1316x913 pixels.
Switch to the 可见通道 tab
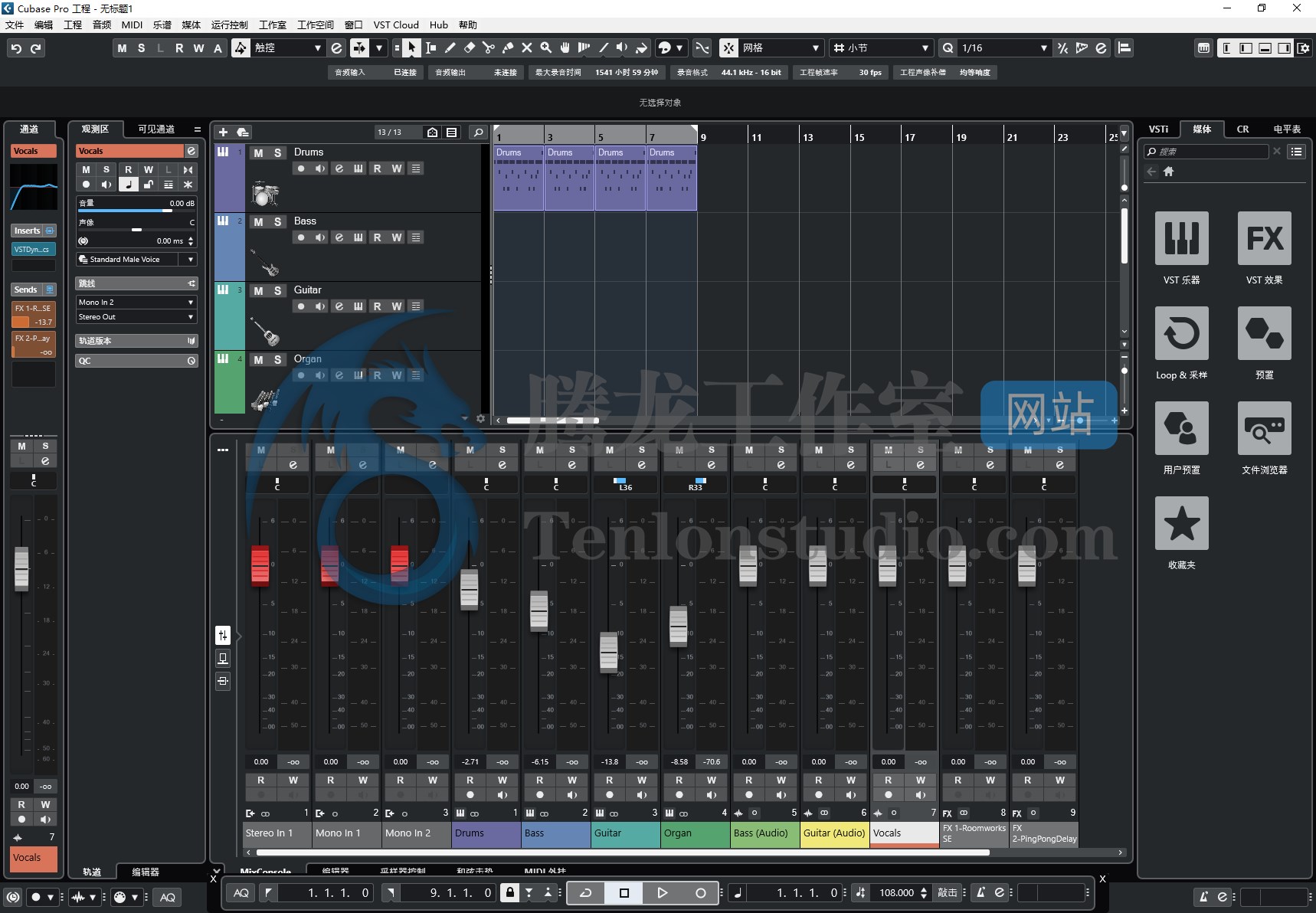pyautogui.click(x=156, y=129)
